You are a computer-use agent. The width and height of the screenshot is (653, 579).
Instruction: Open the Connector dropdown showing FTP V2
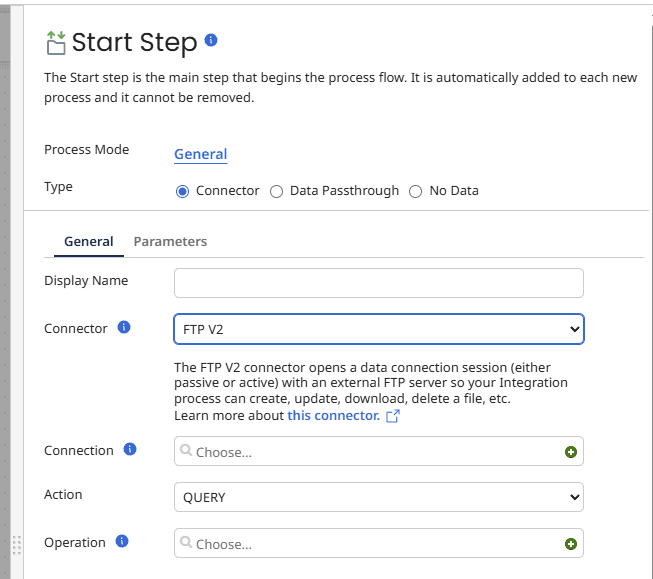378,329
